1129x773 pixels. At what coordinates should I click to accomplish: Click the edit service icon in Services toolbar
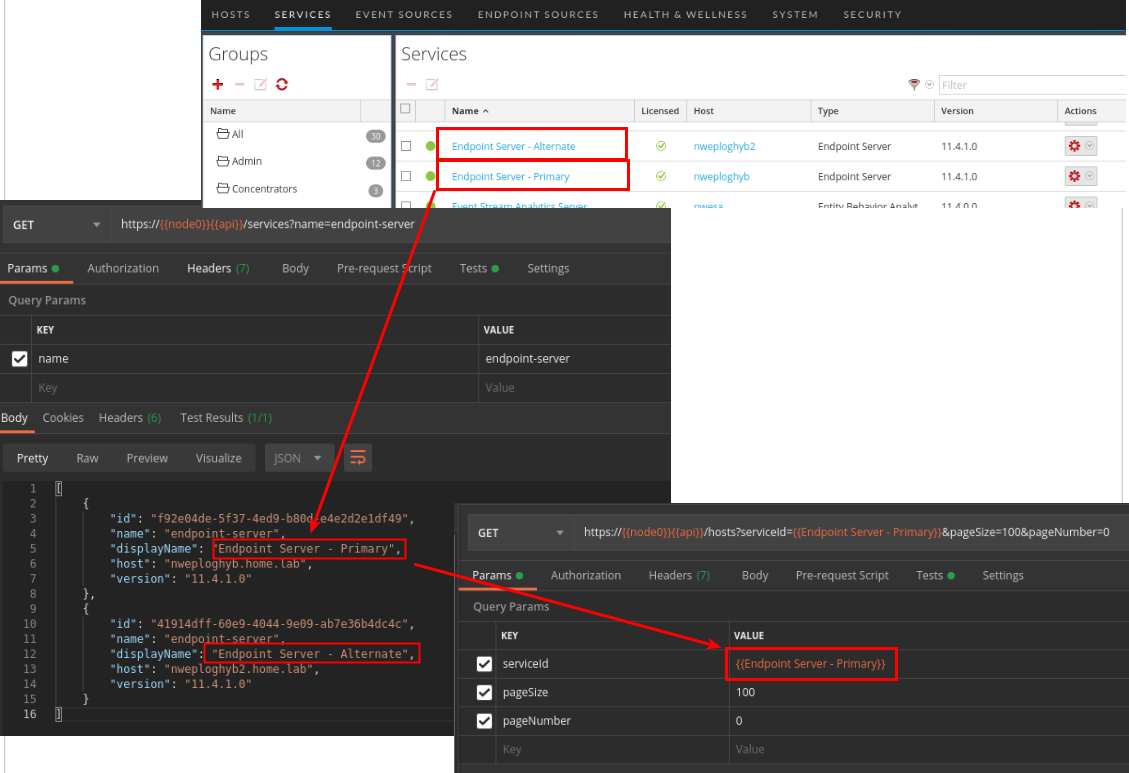click(x=432, y=85)
